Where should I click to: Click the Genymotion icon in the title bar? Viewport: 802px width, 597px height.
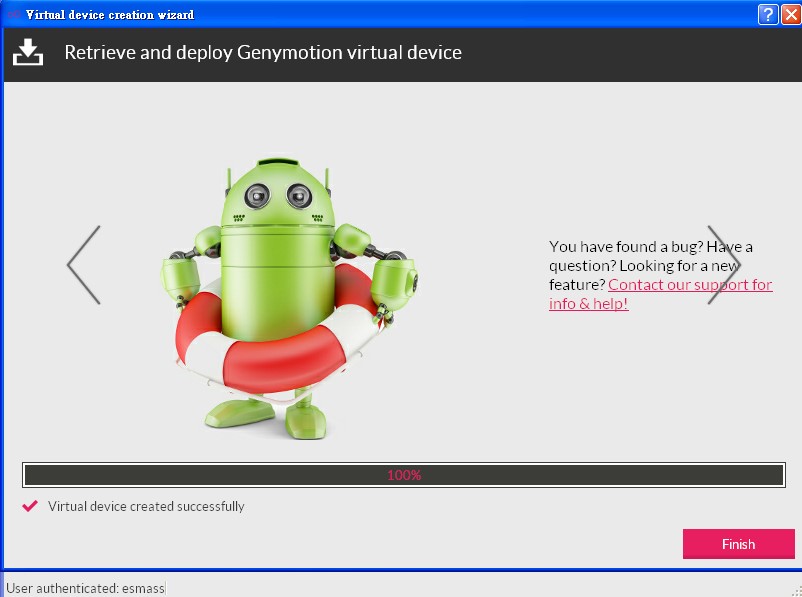tap(13, 14)
